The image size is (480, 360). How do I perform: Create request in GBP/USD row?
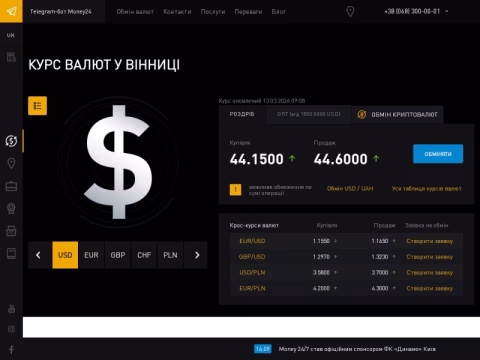pyautogui.click(x=430, y=257)
